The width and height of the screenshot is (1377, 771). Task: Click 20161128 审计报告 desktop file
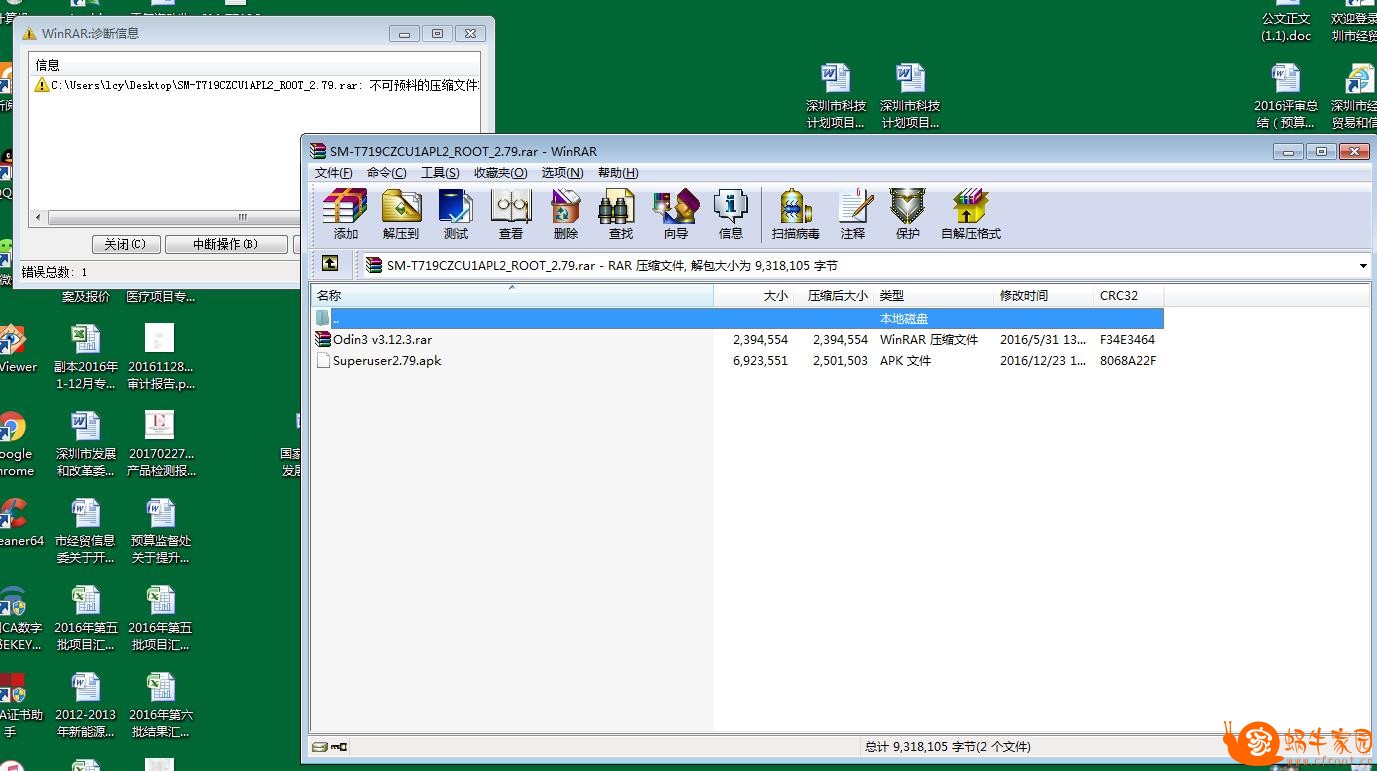pyautogui.click(x=160, y=358)
